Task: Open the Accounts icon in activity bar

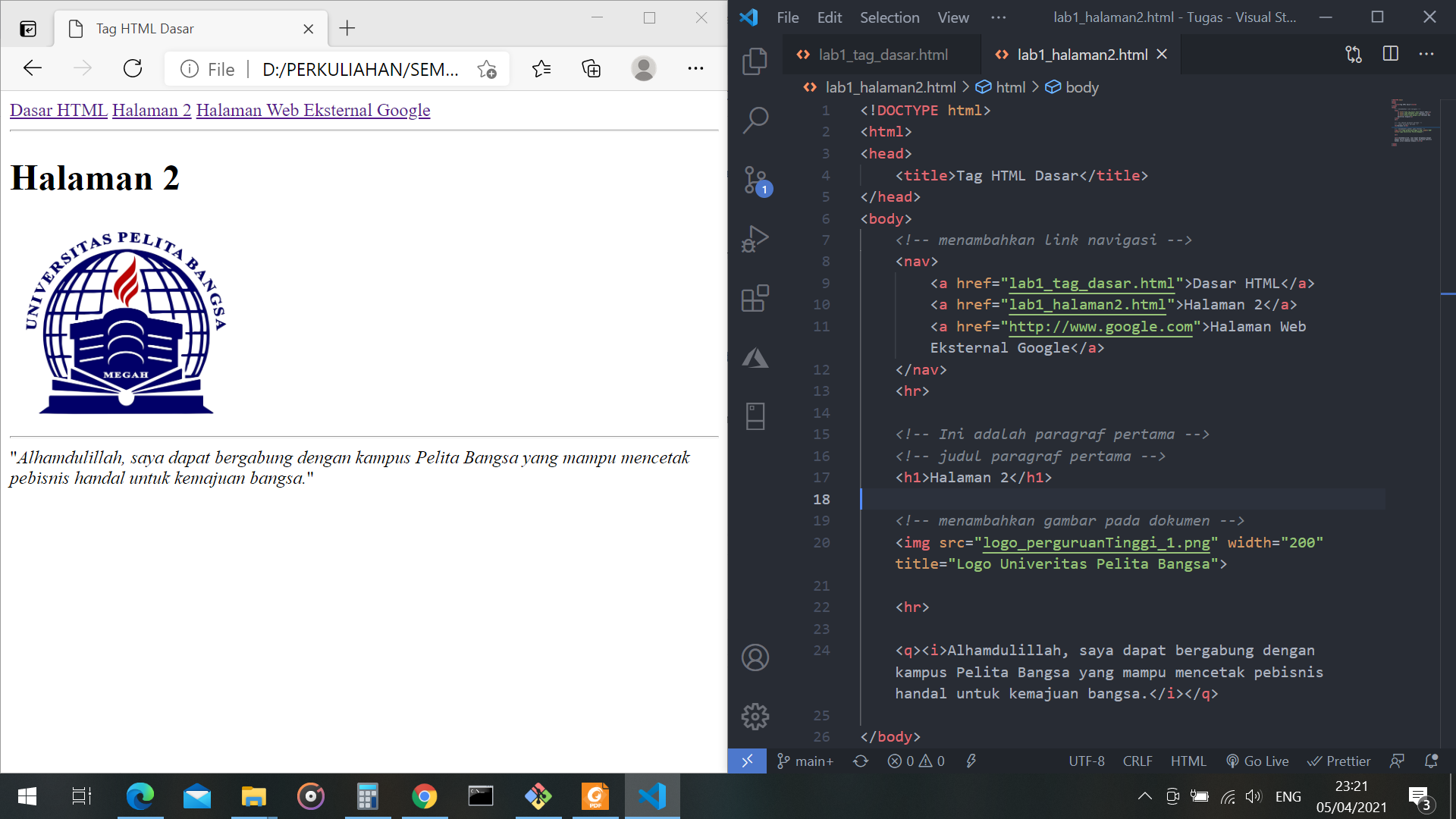Action: click(x=755, y=657)
